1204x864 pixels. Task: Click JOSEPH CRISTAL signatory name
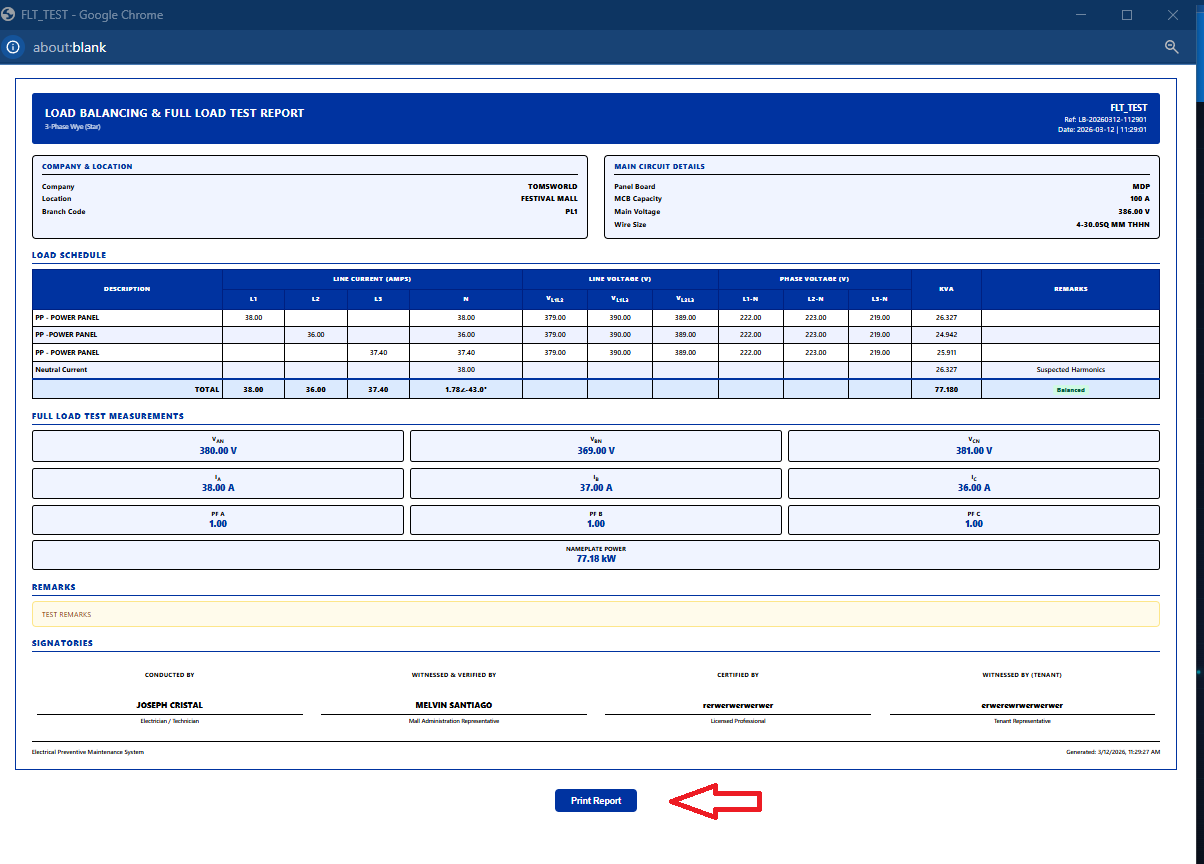pyautogui.click(x=169, y=705)
